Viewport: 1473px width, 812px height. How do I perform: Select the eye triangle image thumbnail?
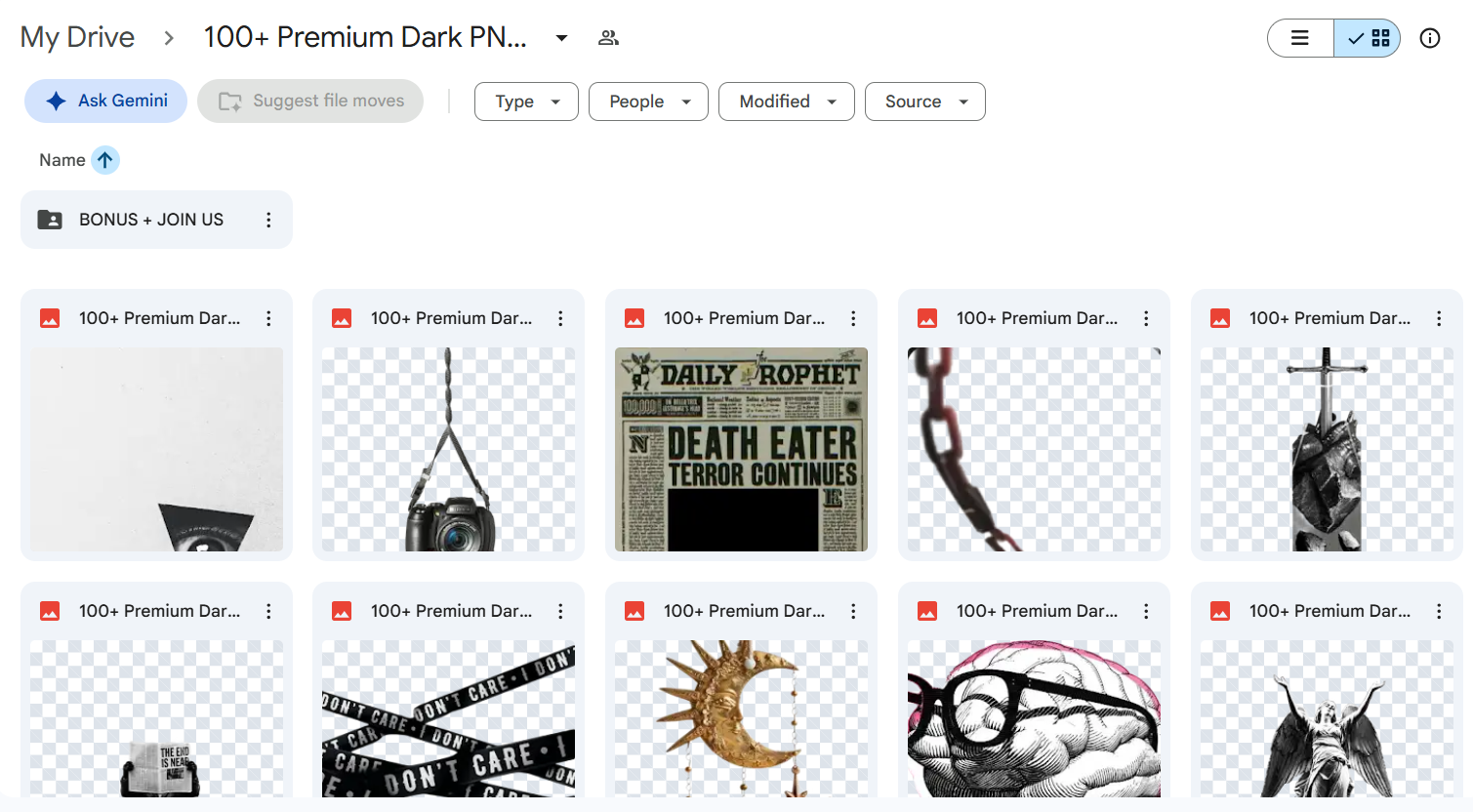click(156, 450)
